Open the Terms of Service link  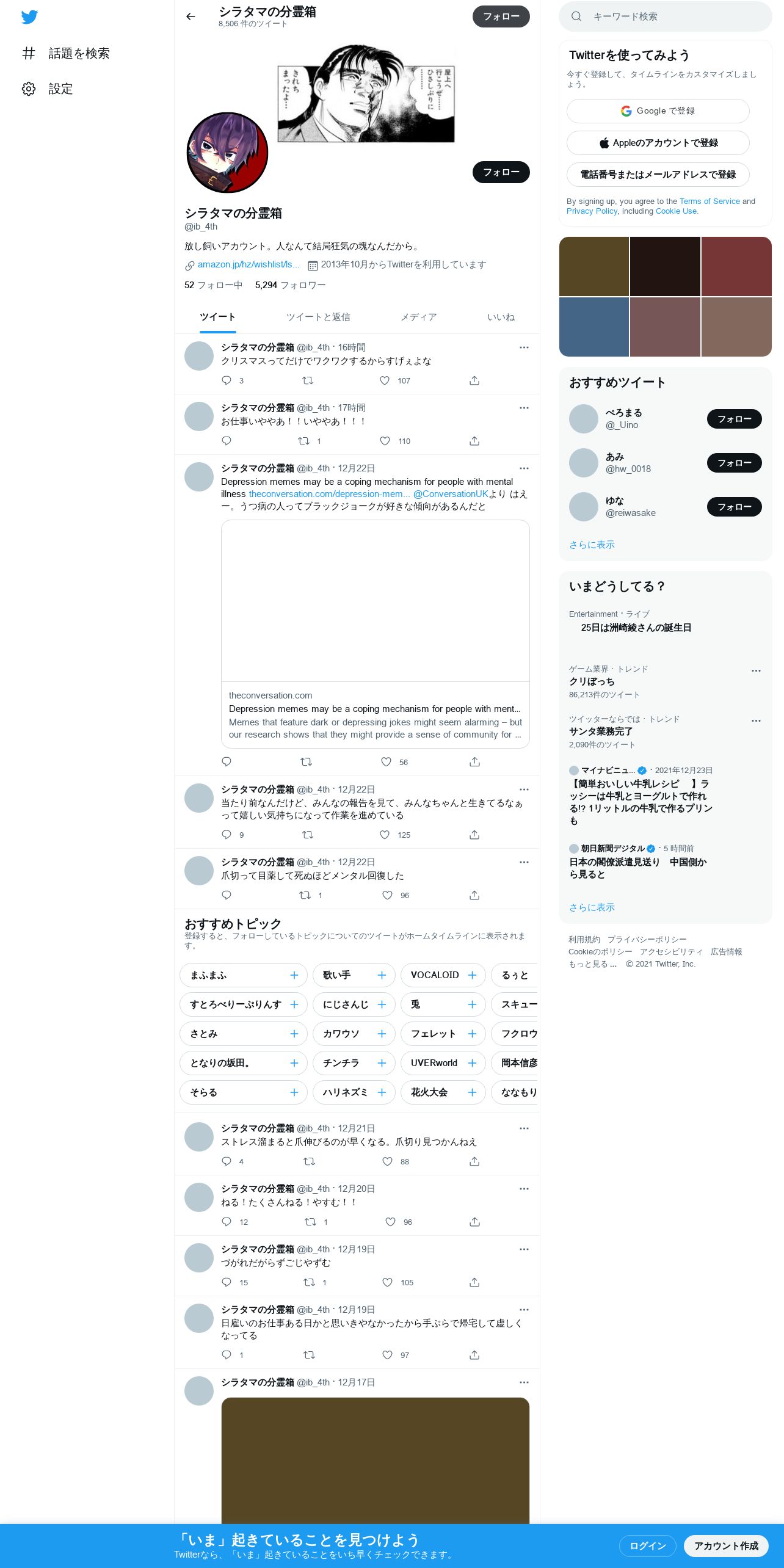click(710, 201)
